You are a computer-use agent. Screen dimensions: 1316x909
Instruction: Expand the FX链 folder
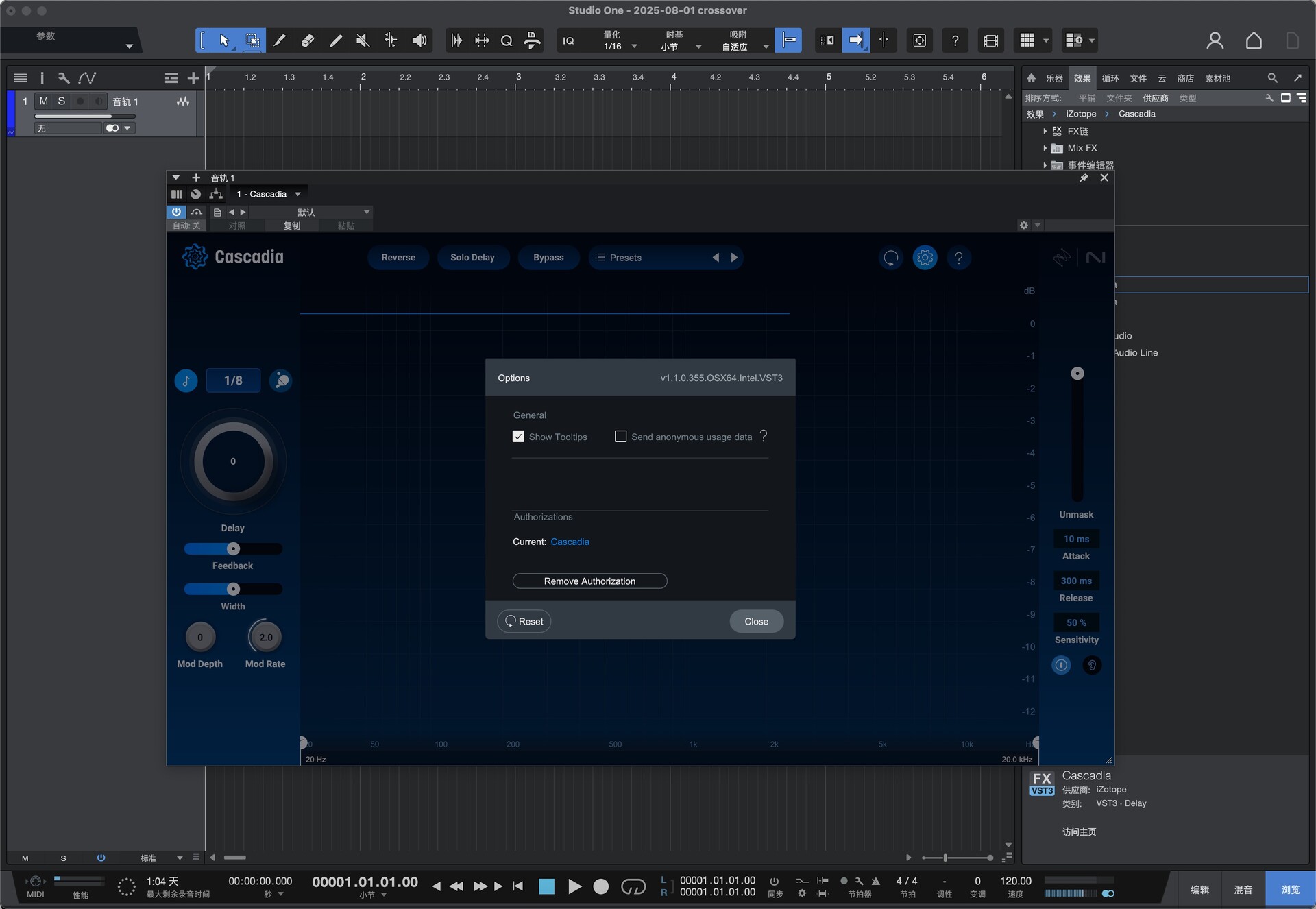tap(1045, 131)
